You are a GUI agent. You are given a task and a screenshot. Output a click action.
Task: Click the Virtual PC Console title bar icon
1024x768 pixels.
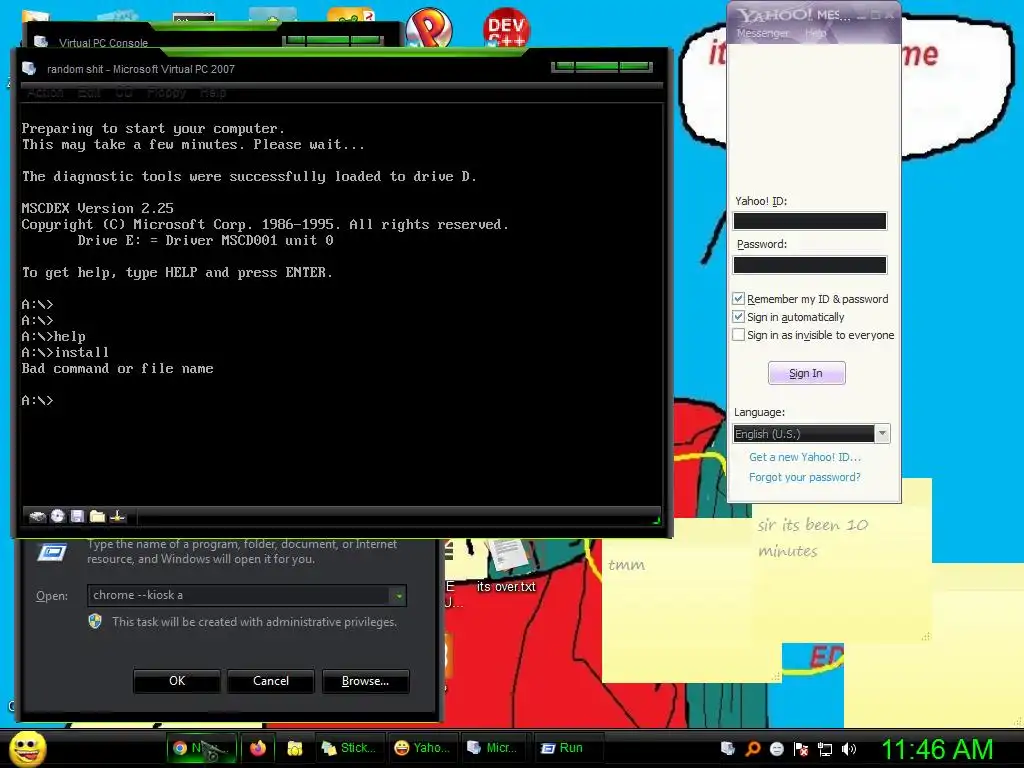pyautogui.click(x=41, y=42)
